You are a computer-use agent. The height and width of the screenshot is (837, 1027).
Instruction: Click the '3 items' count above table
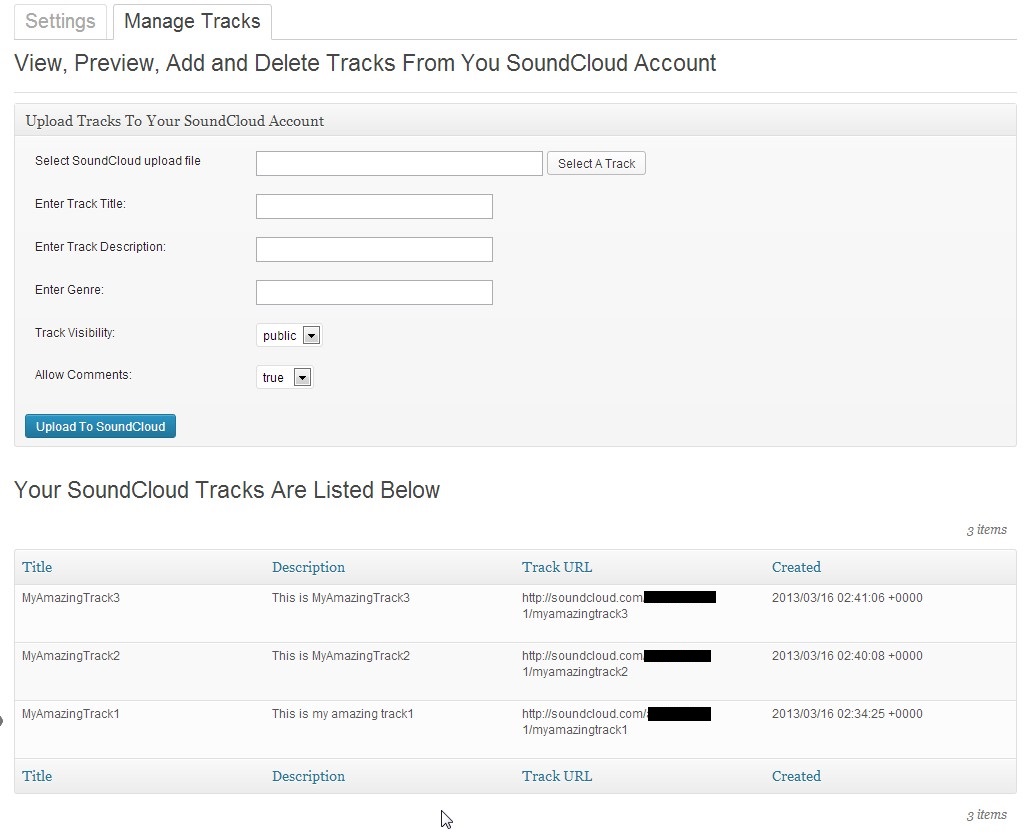pos(986,530)
